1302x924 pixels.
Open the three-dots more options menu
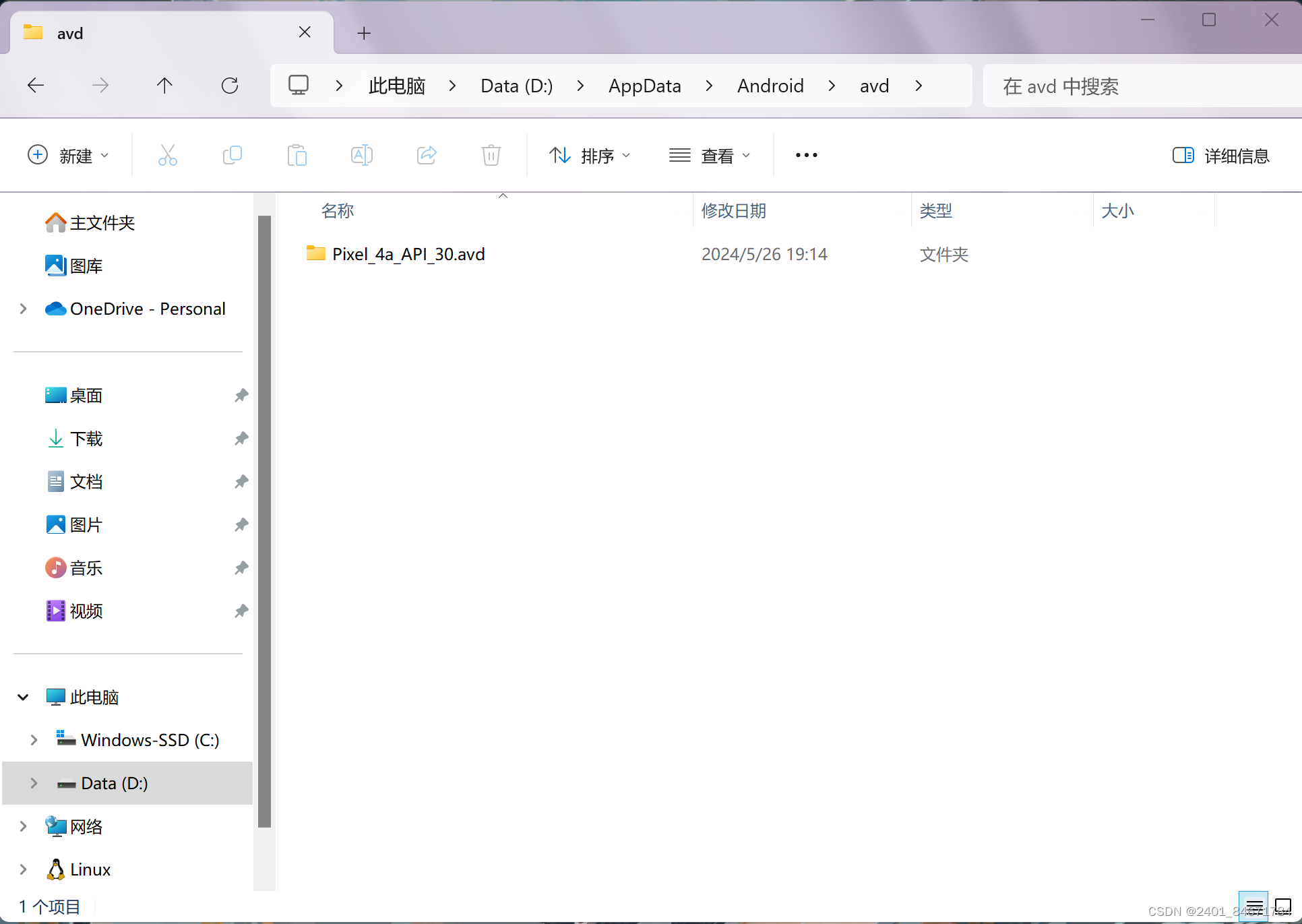click(x=806, y=156)
